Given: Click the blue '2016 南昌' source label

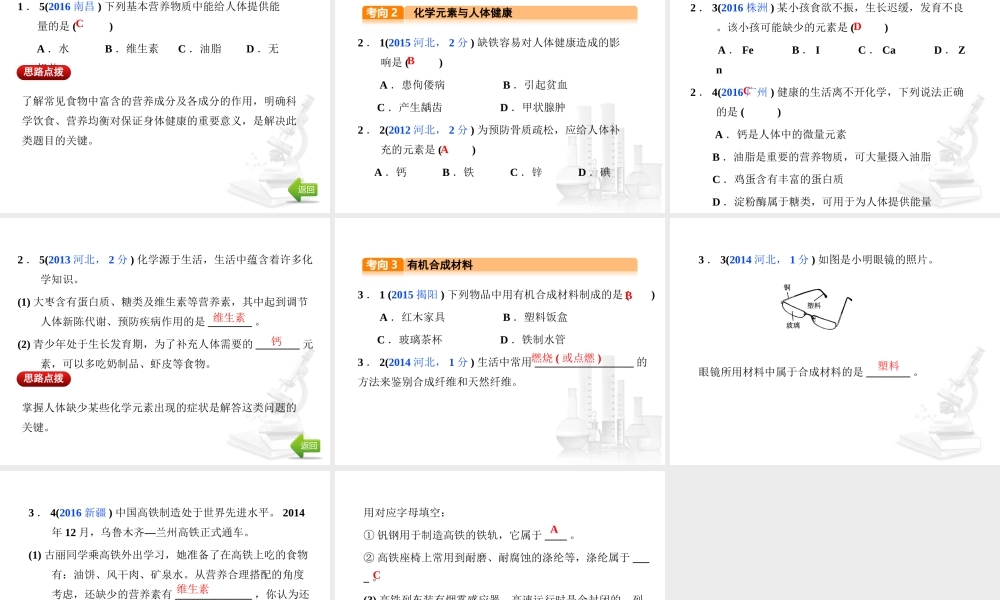Looking at the screenshot, I should pos(71,6).
